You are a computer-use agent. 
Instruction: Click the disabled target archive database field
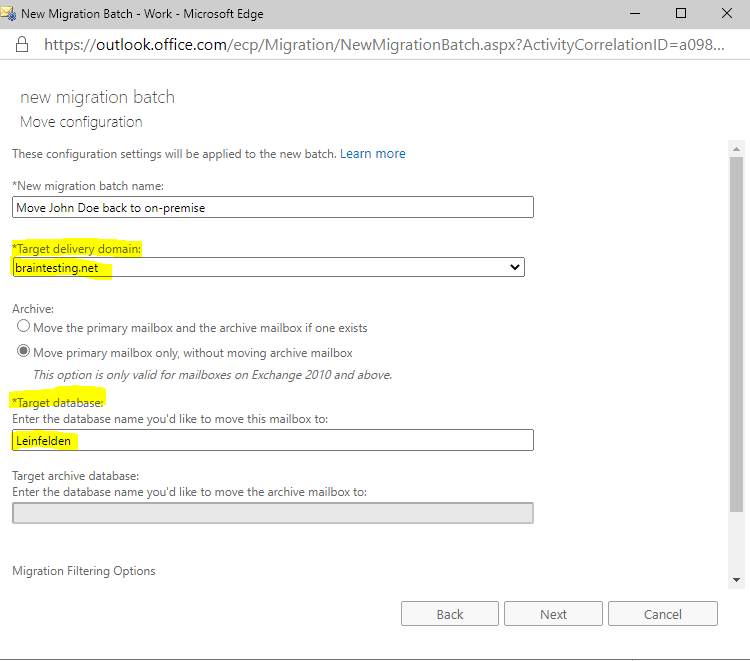coord(273,513)
